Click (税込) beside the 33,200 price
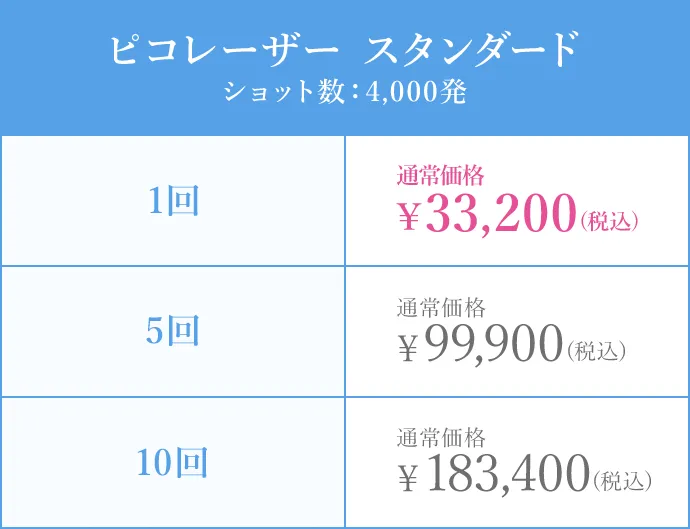 pyautogui.click(x=609, y=220)
